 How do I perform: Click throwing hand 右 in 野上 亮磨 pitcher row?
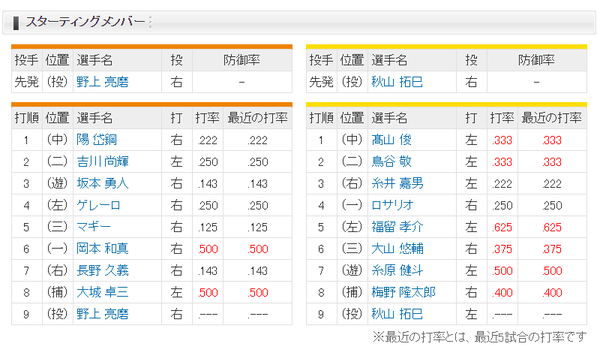point(176,82)
